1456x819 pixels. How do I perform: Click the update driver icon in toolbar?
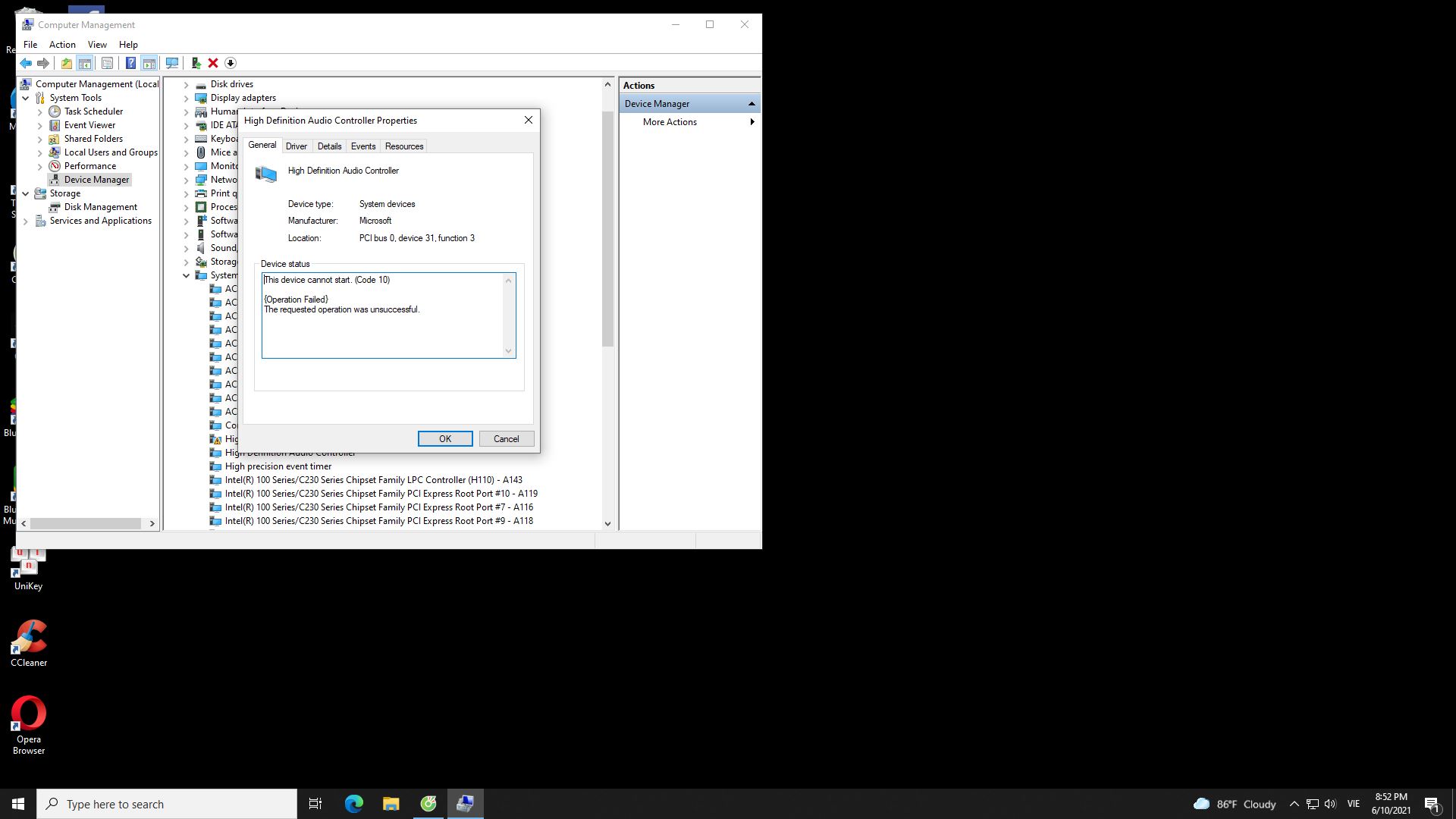click(x=196, y=63)
